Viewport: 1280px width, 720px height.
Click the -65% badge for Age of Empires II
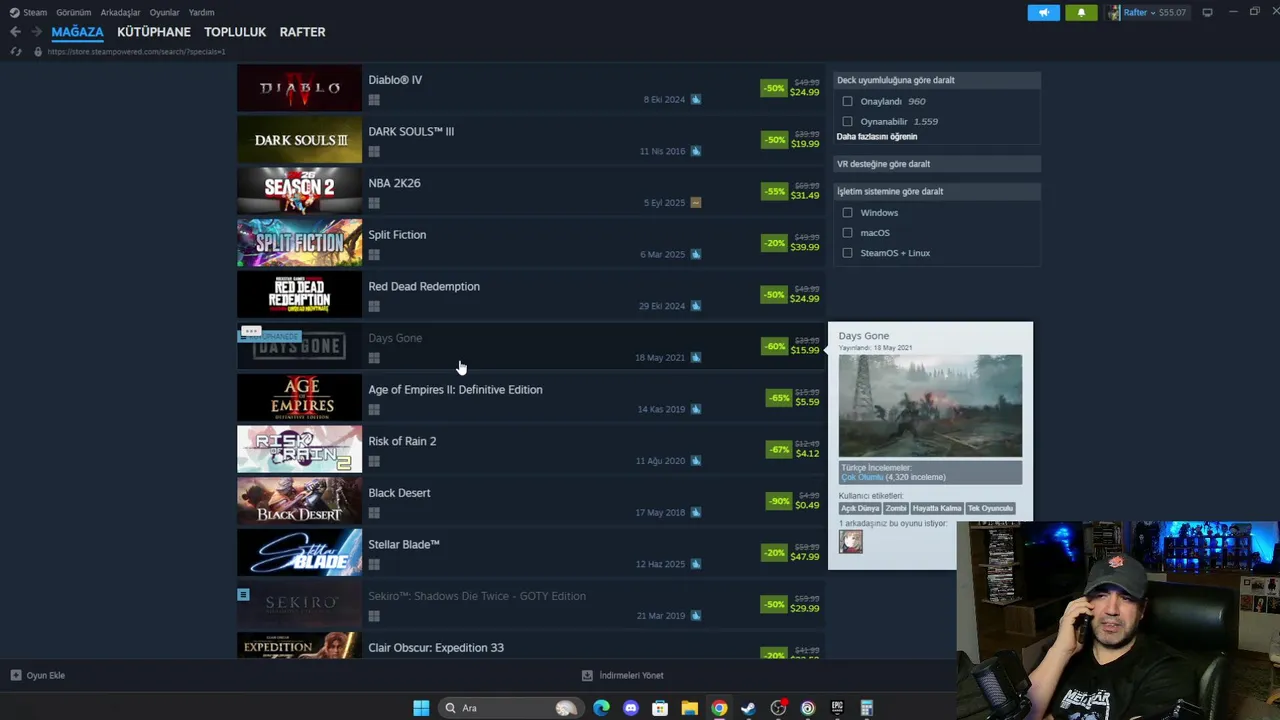click(779, 398)
